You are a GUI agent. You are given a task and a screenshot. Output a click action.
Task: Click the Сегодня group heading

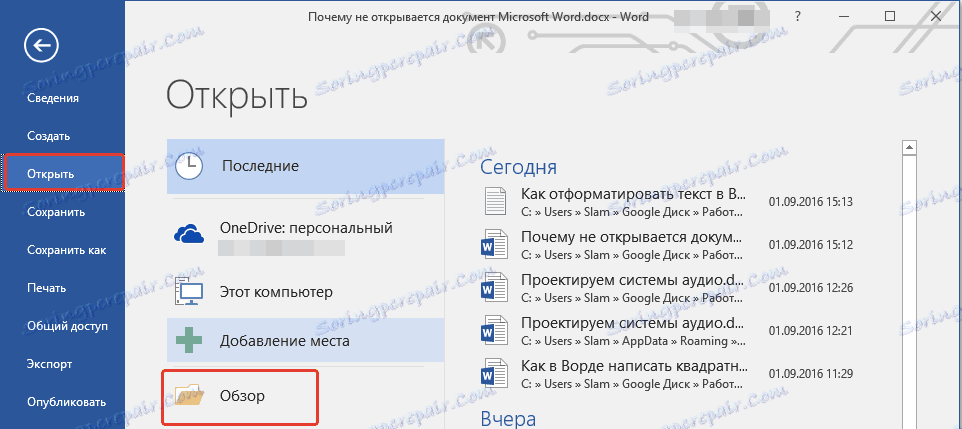pos(518,166)
